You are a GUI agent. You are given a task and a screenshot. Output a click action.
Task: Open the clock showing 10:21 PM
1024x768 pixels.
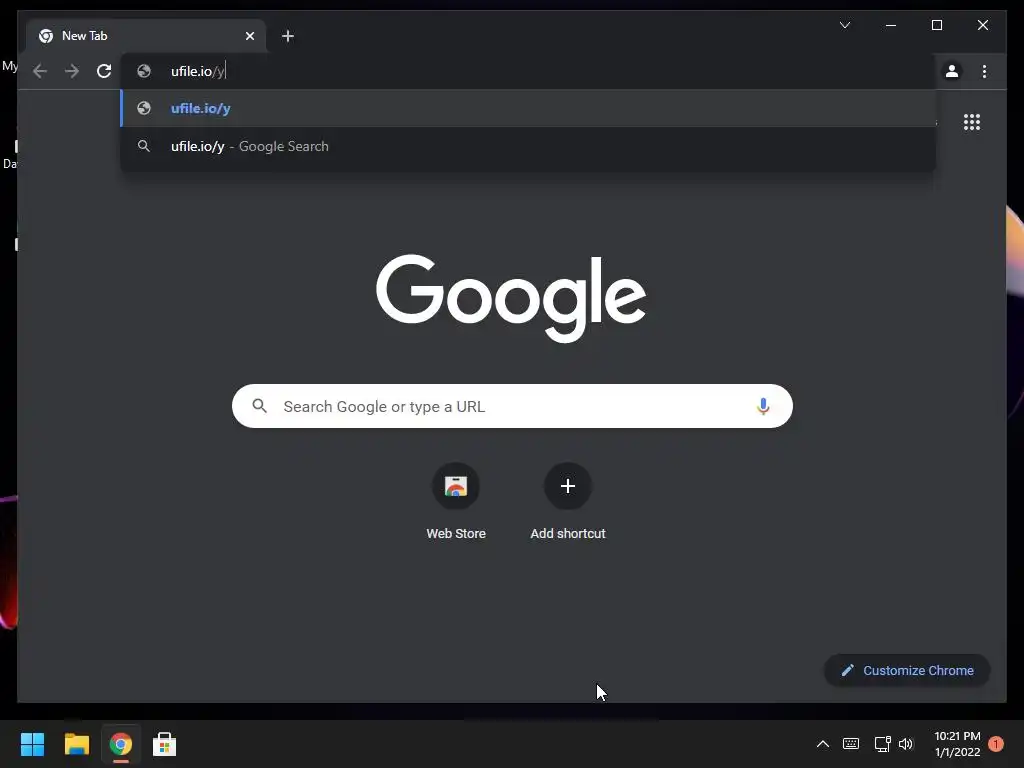point(957,744)
